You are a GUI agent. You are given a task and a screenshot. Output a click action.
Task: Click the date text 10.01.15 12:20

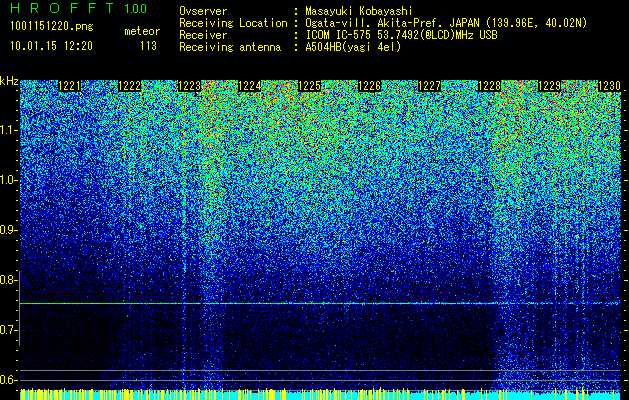click(51, 46)
